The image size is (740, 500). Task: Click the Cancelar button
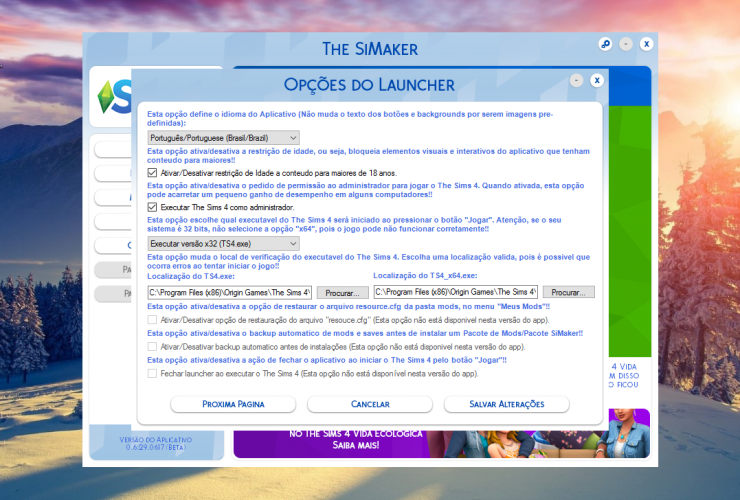coord(370,404)
